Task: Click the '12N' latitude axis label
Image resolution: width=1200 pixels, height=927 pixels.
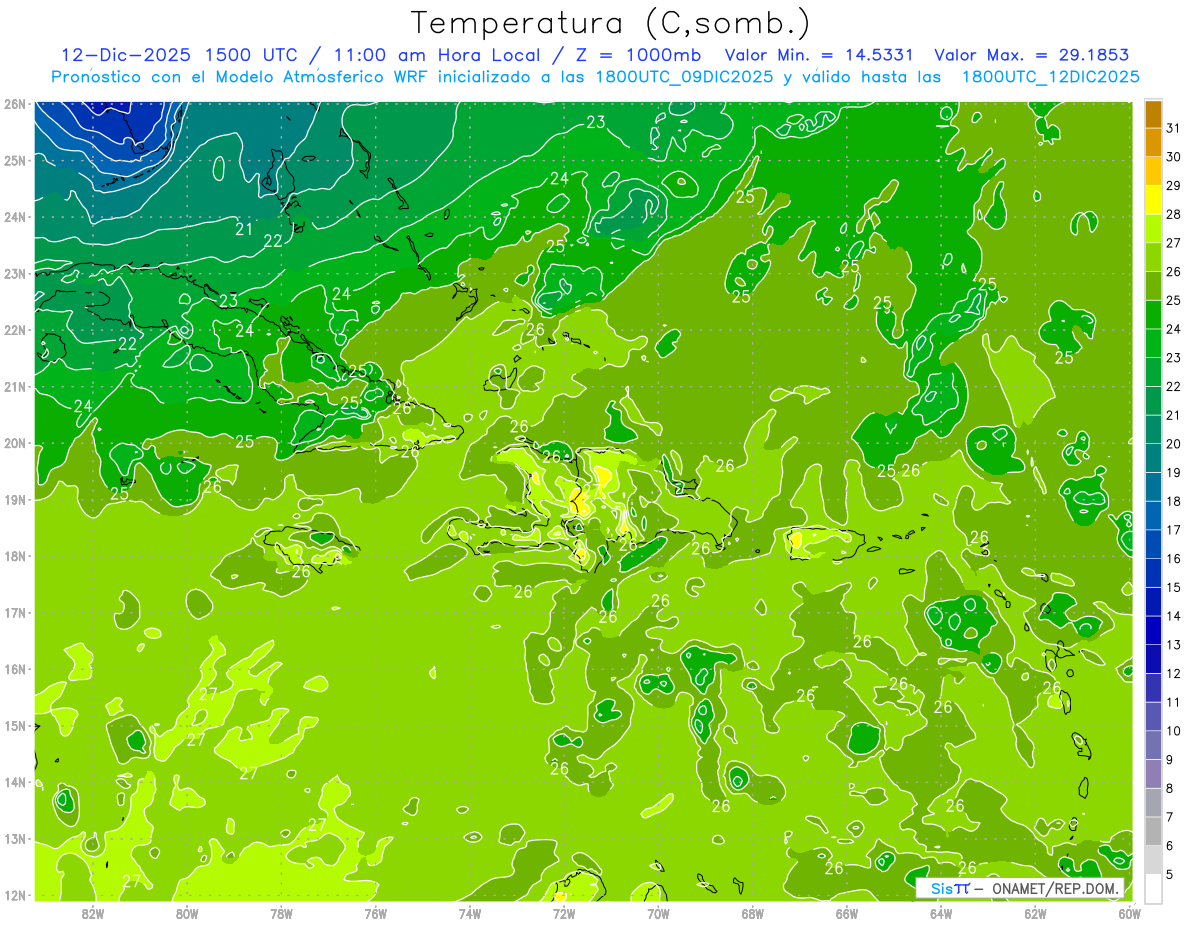Action: (15, 895)
